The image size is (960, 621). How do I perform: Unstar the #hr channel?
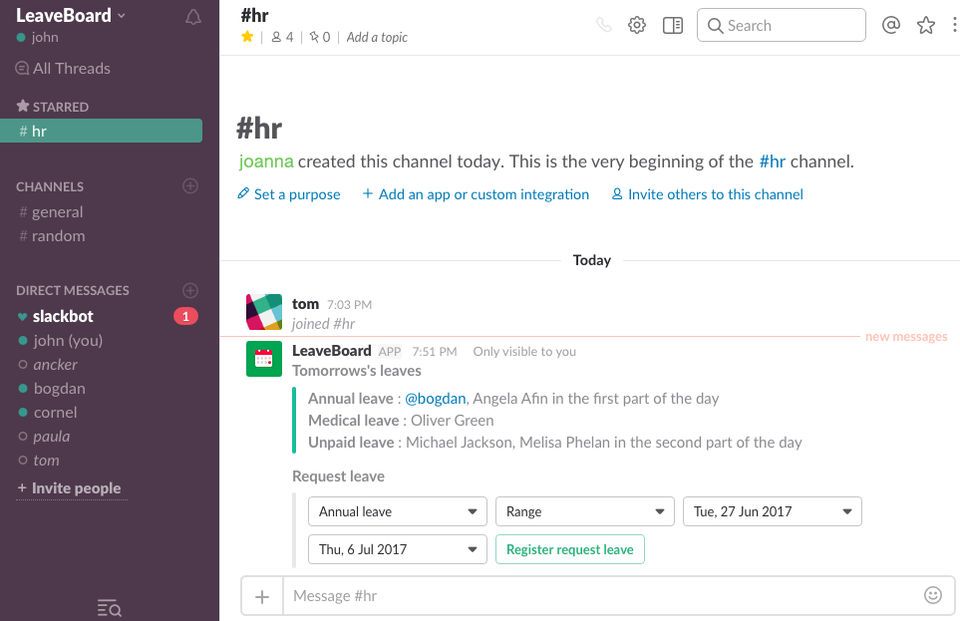click(248, 37)
